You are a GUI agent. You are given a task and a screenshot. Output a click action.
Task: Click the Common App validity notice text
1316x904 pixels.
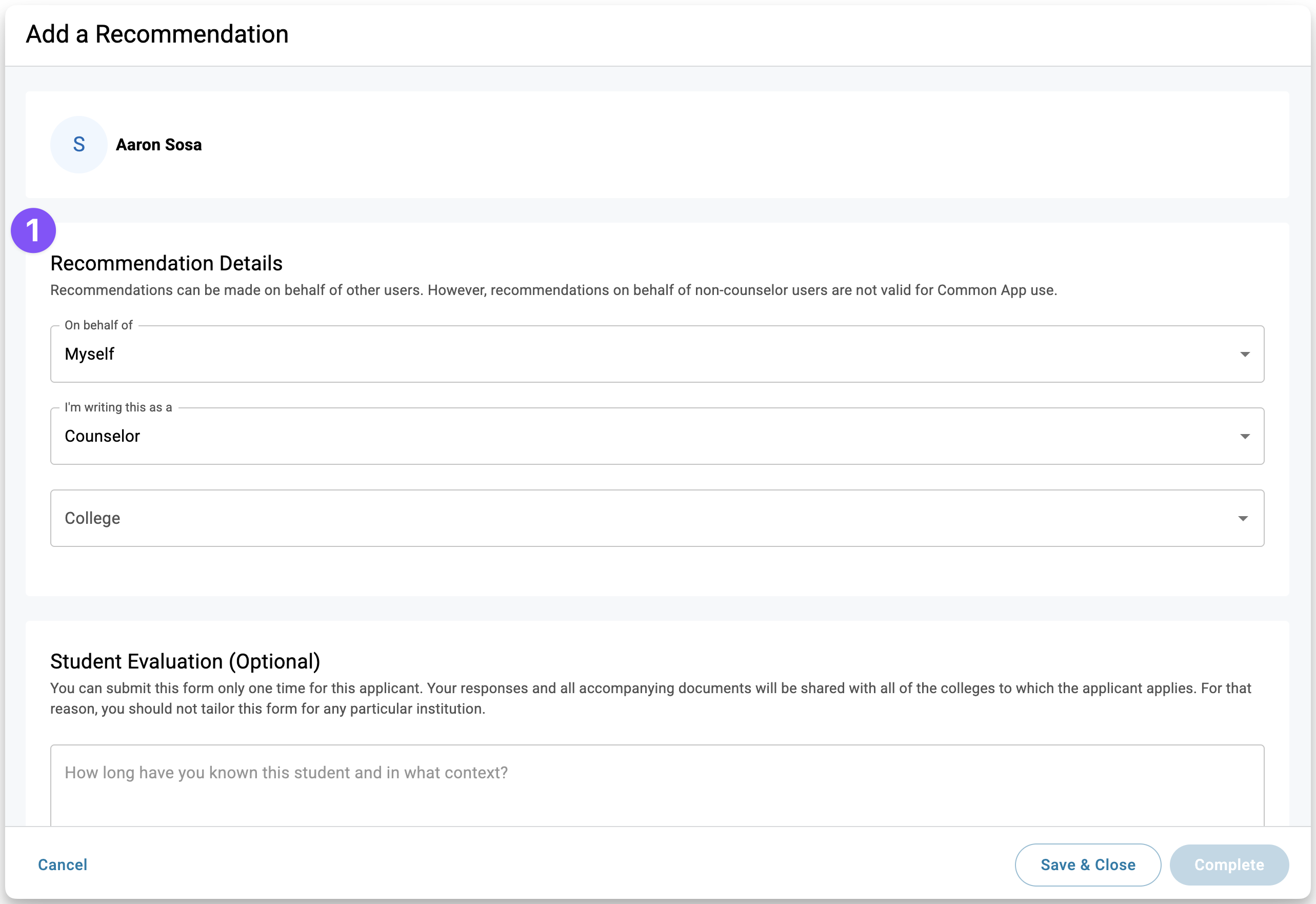coord(554,290)
